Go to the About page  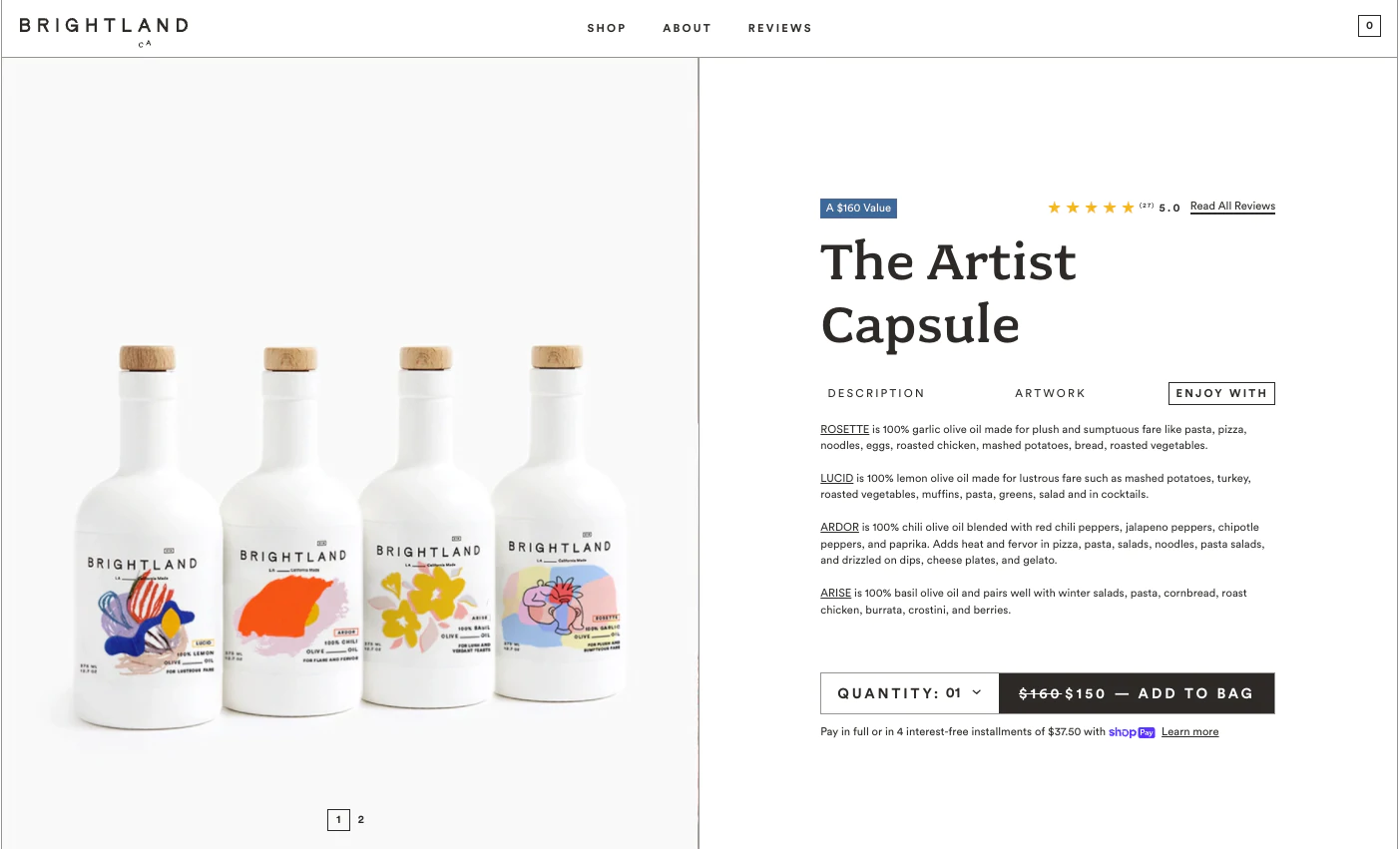pos(687,28)
